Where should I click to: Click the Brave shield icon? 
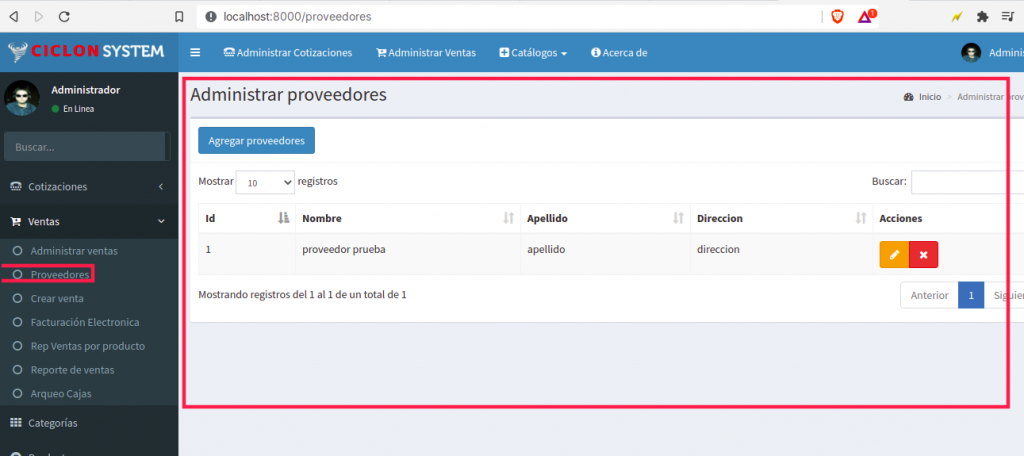click(x=837, y=16)
